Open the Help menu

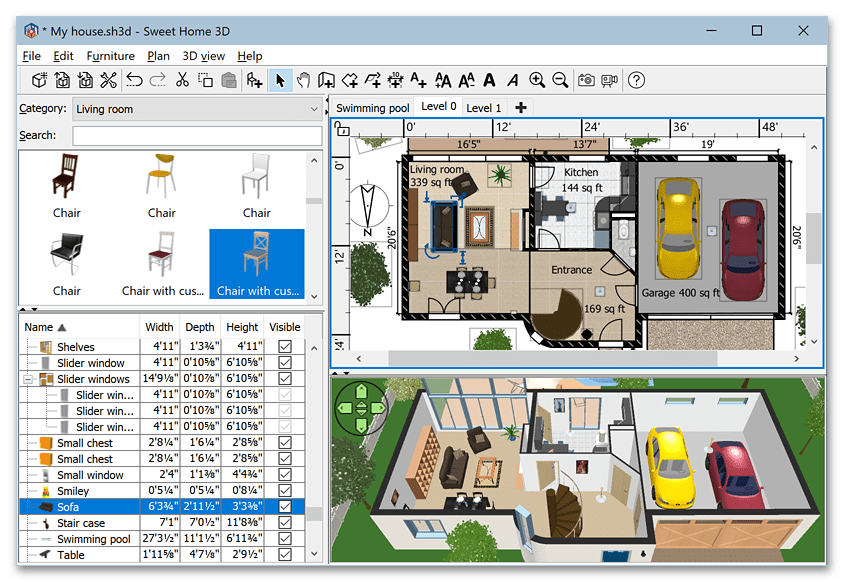click(x=250, y=56)
